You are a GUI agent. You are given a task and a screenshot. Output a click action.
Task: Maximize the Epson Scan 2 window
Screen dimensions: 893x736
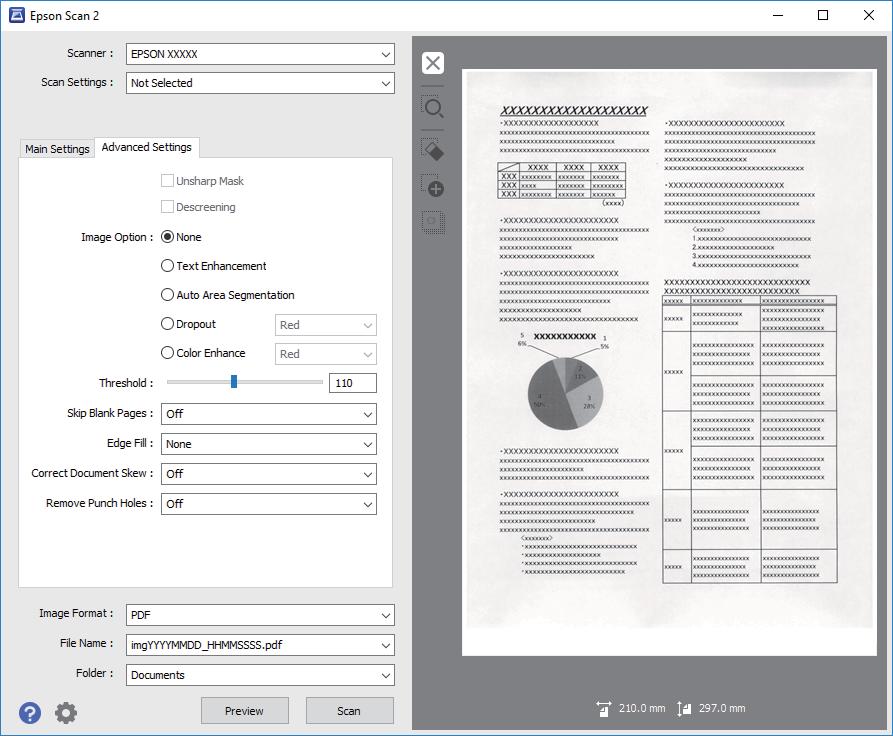pos(823,15)
